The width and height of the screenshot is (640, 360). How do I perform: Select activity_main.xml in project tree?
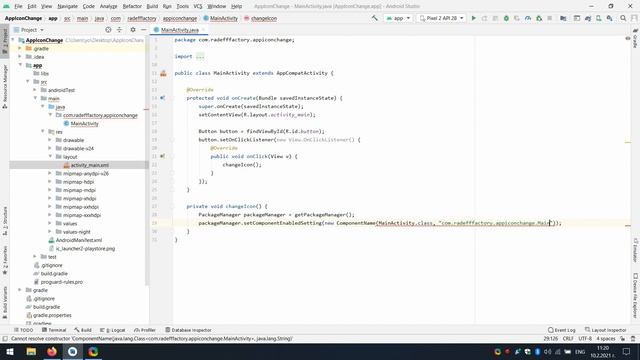coord(90,165)
